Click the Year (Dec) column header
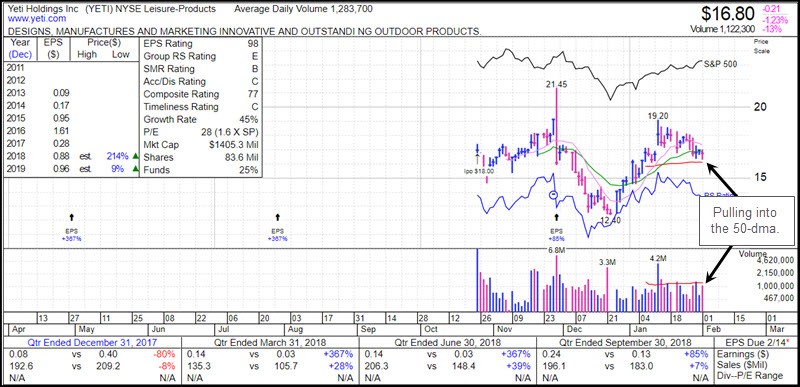The width and height of the screenshot is (800, 387). (x=20, y=49)
